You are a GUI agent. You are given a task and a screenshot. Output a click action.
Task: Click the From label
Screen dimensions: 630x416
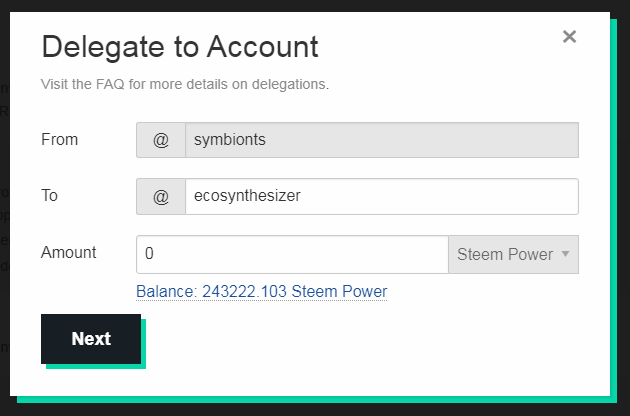pos(59,140)
